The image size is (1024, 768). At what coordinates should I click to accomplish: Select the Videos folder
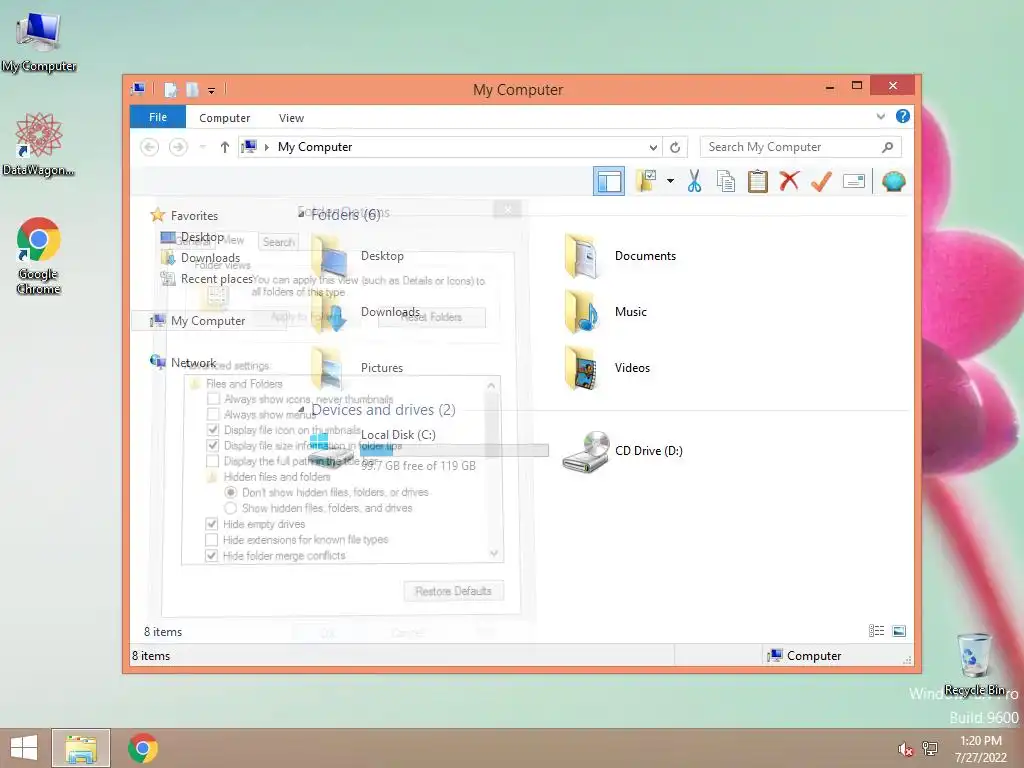(x=607, y=368)
